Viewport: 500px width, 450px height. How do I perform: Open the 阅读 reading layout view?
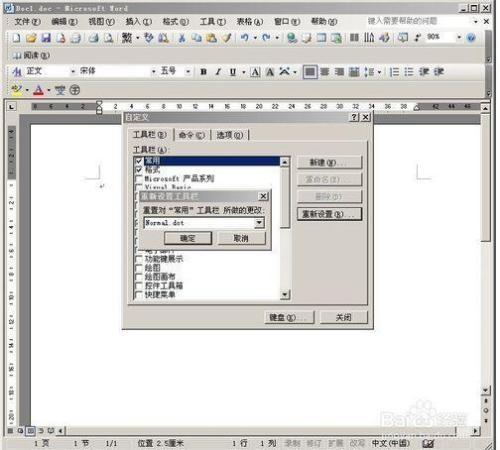(31, 55)
